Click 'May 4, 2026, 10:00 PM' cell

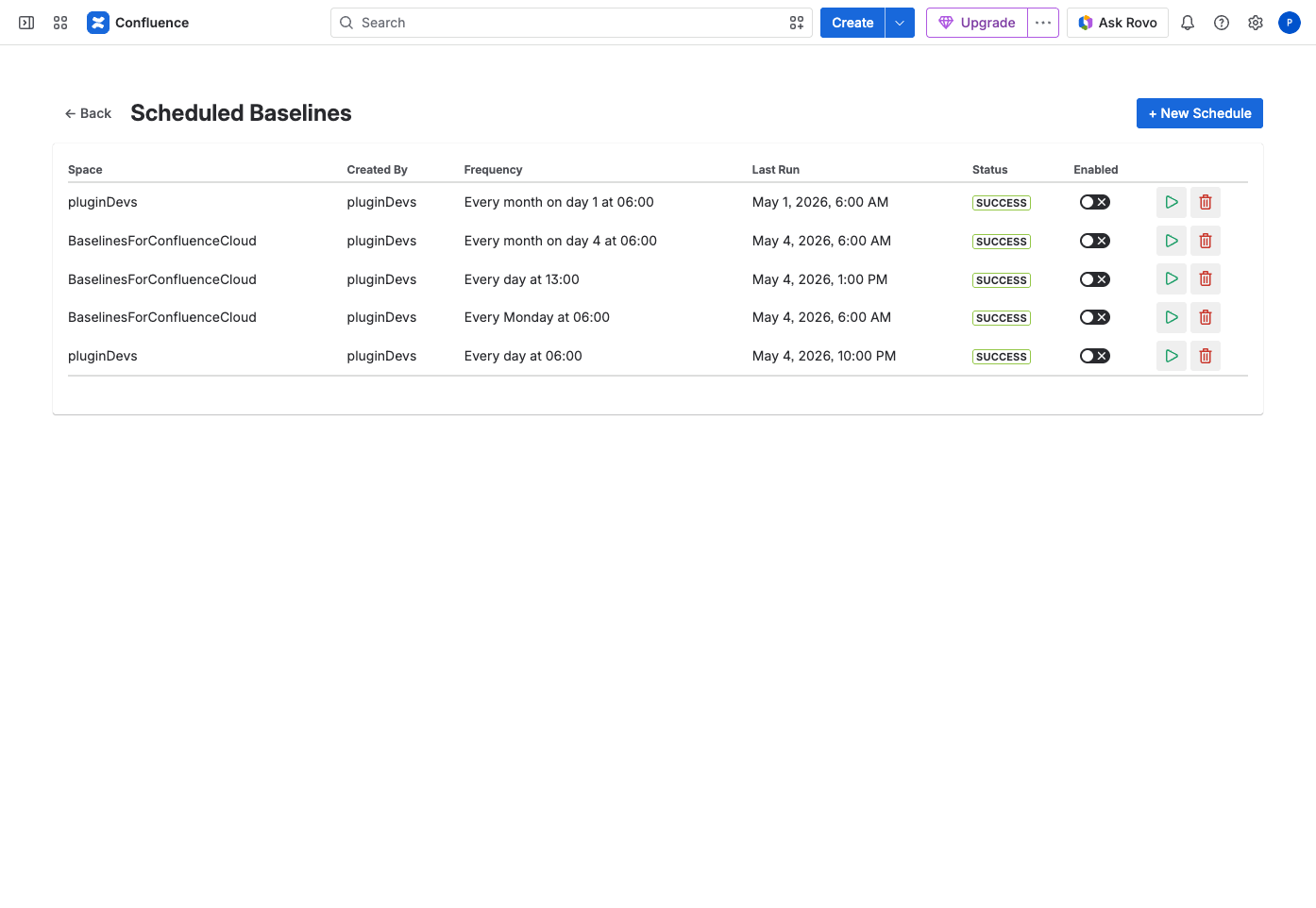click(x=824, y=356)
